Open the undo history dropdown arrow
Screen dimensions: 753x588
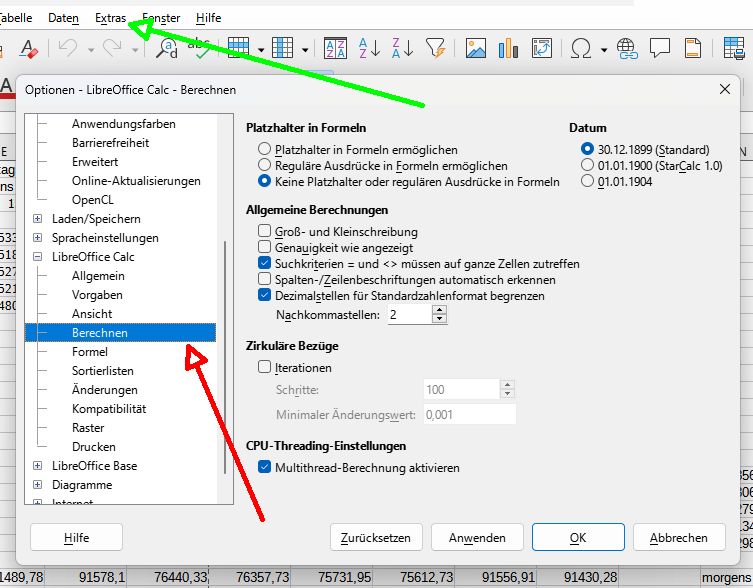(x=90, y=49)
